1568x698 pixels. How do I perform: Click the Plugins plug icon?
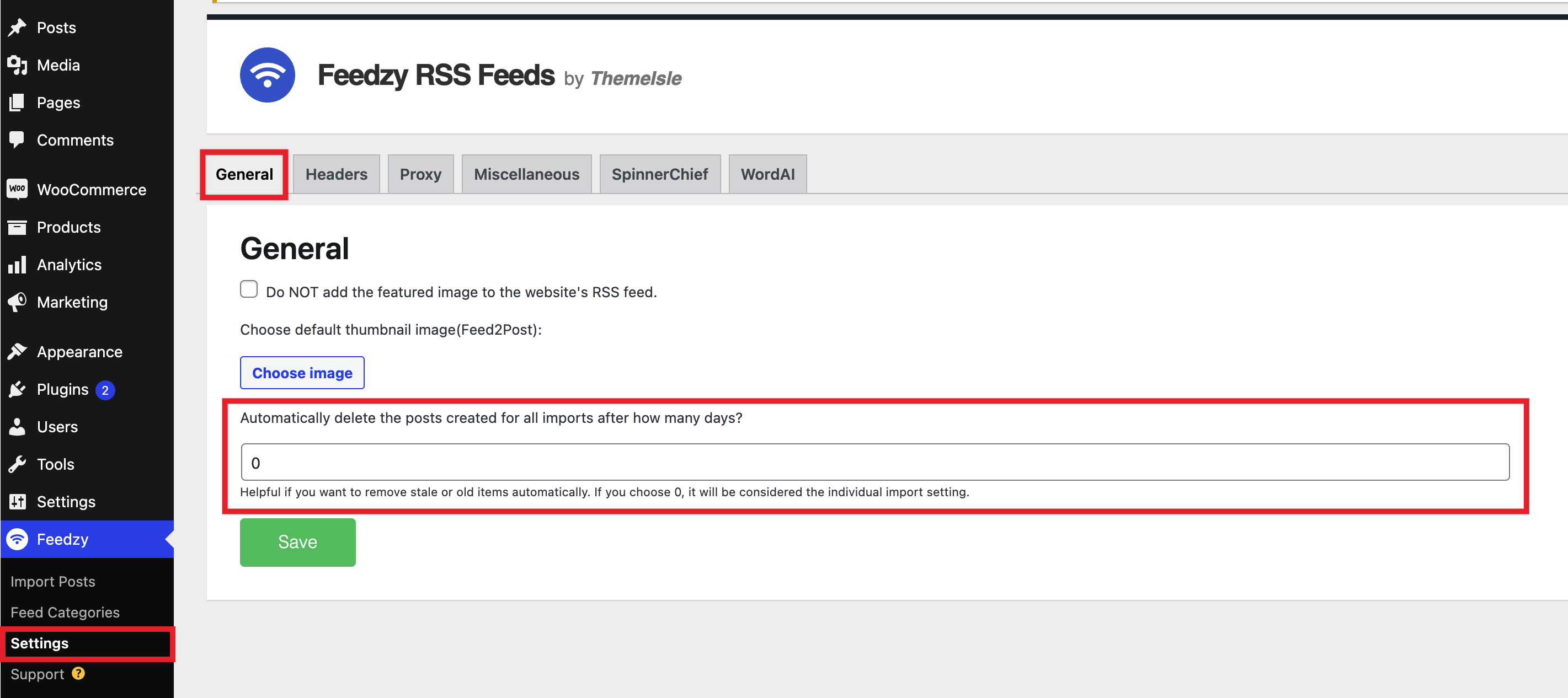tap(17, 389)
